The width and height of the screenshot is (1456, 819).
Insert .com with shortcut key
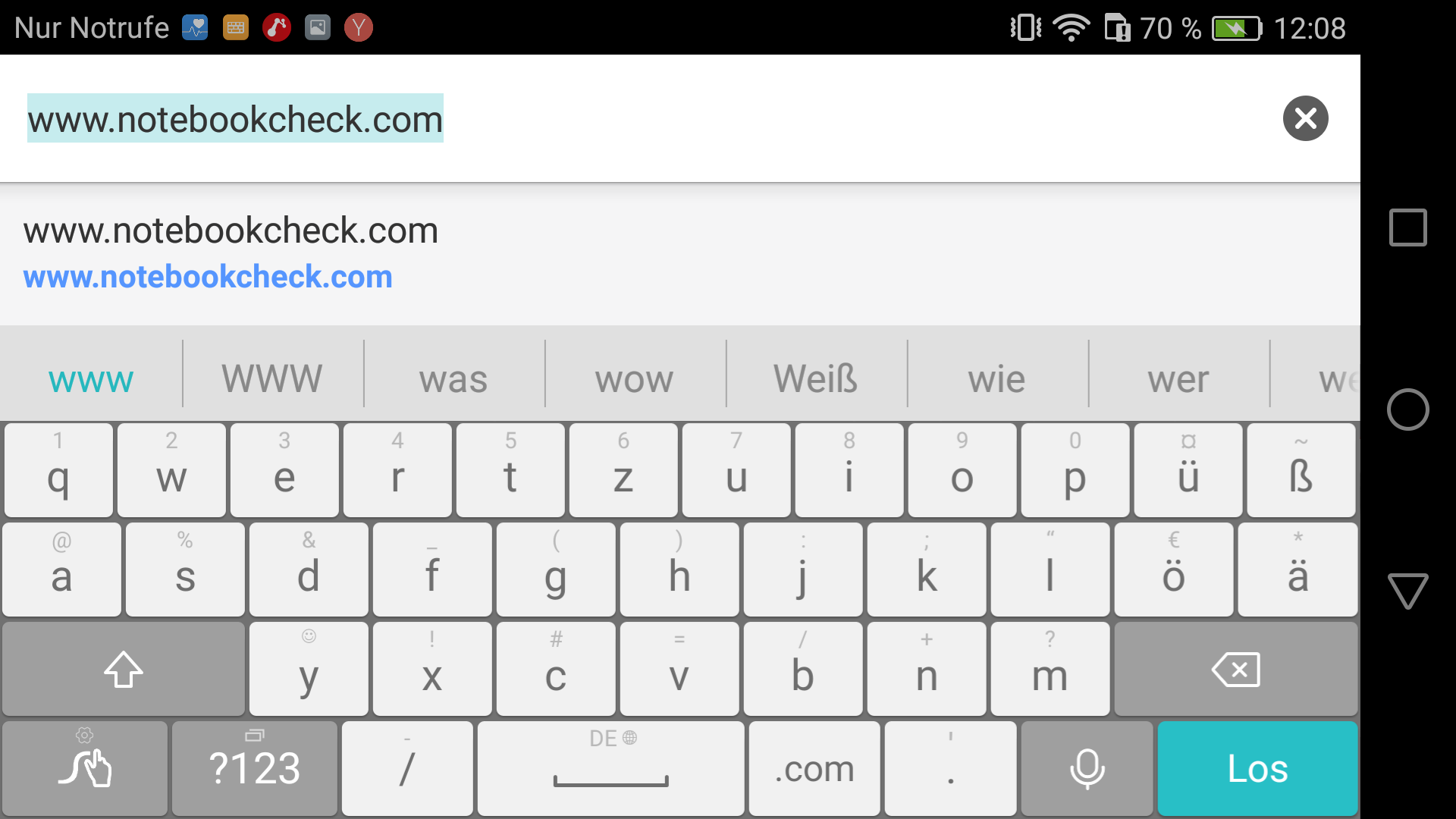[x=814, y=769]
